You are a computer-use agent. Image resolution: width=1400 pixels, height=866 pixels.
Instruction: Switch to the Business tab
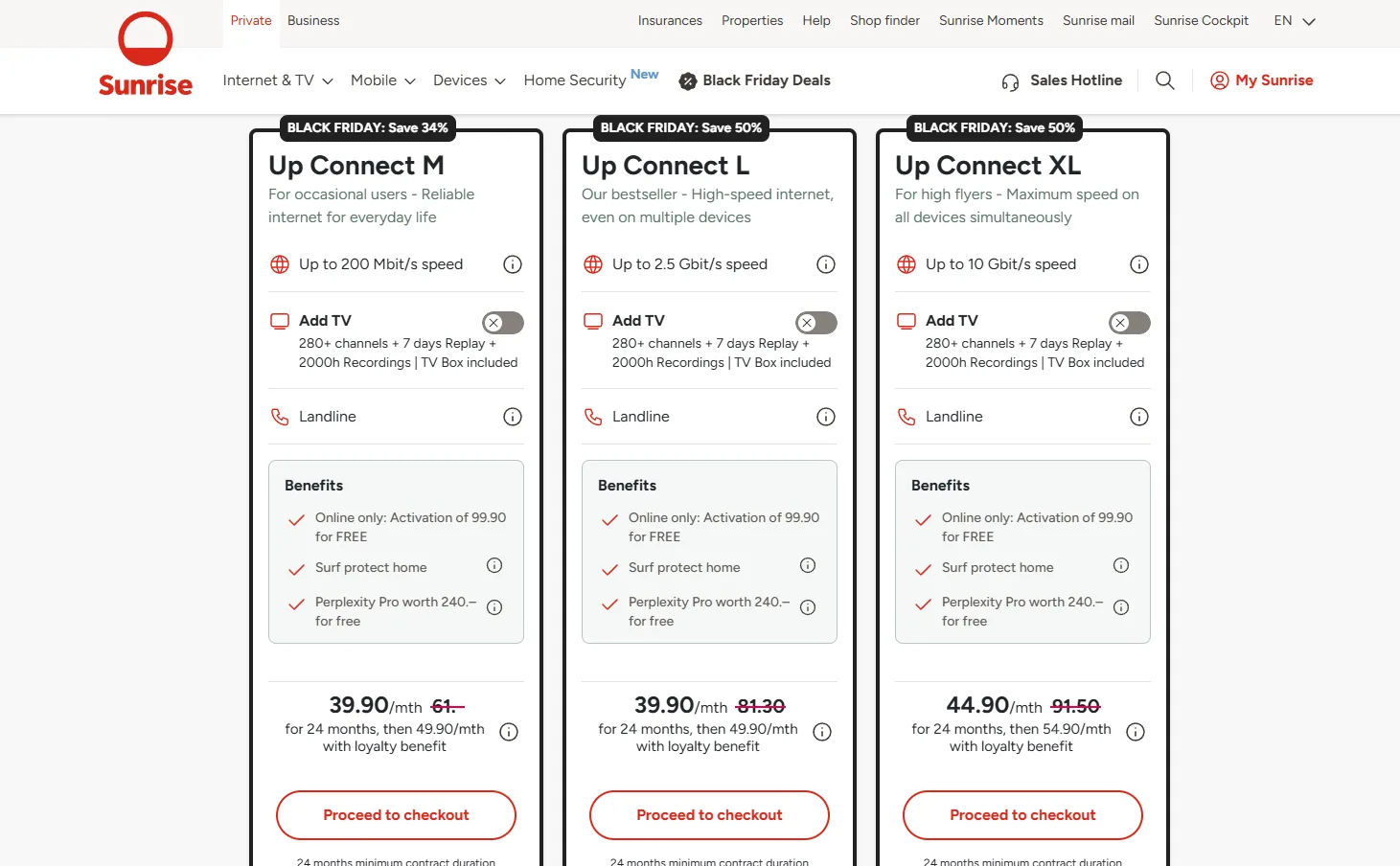pos(313,20)
